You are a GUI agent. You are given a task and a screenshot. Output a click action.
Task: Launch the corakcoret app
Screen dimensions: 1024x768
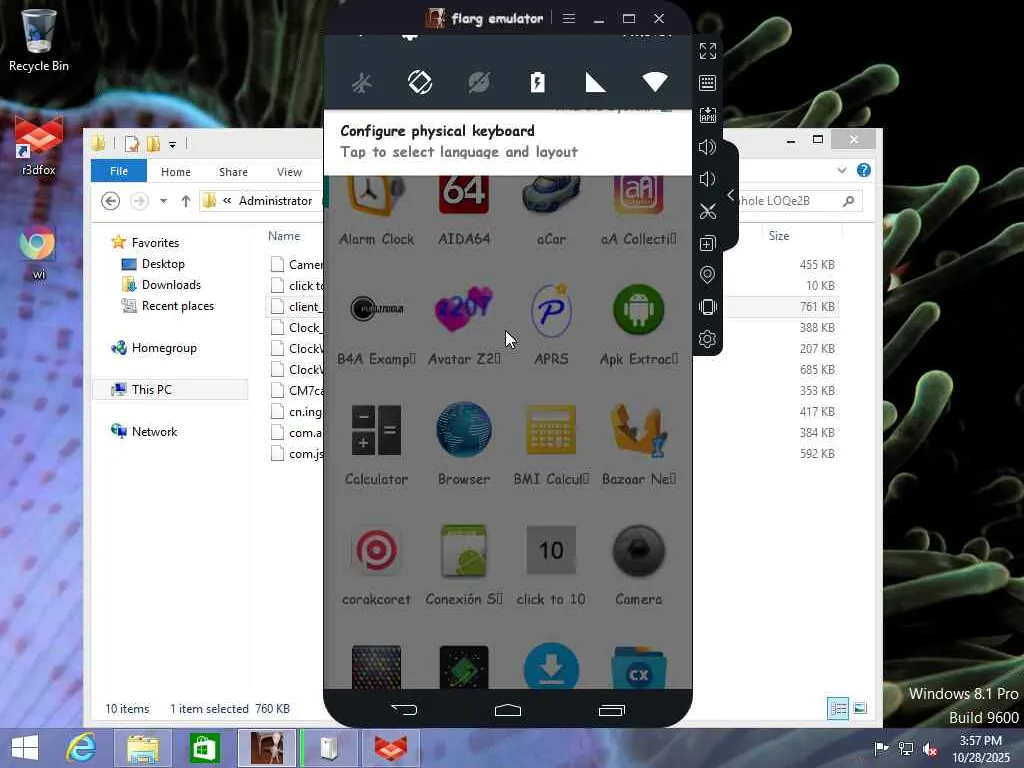tap(376, 565)
